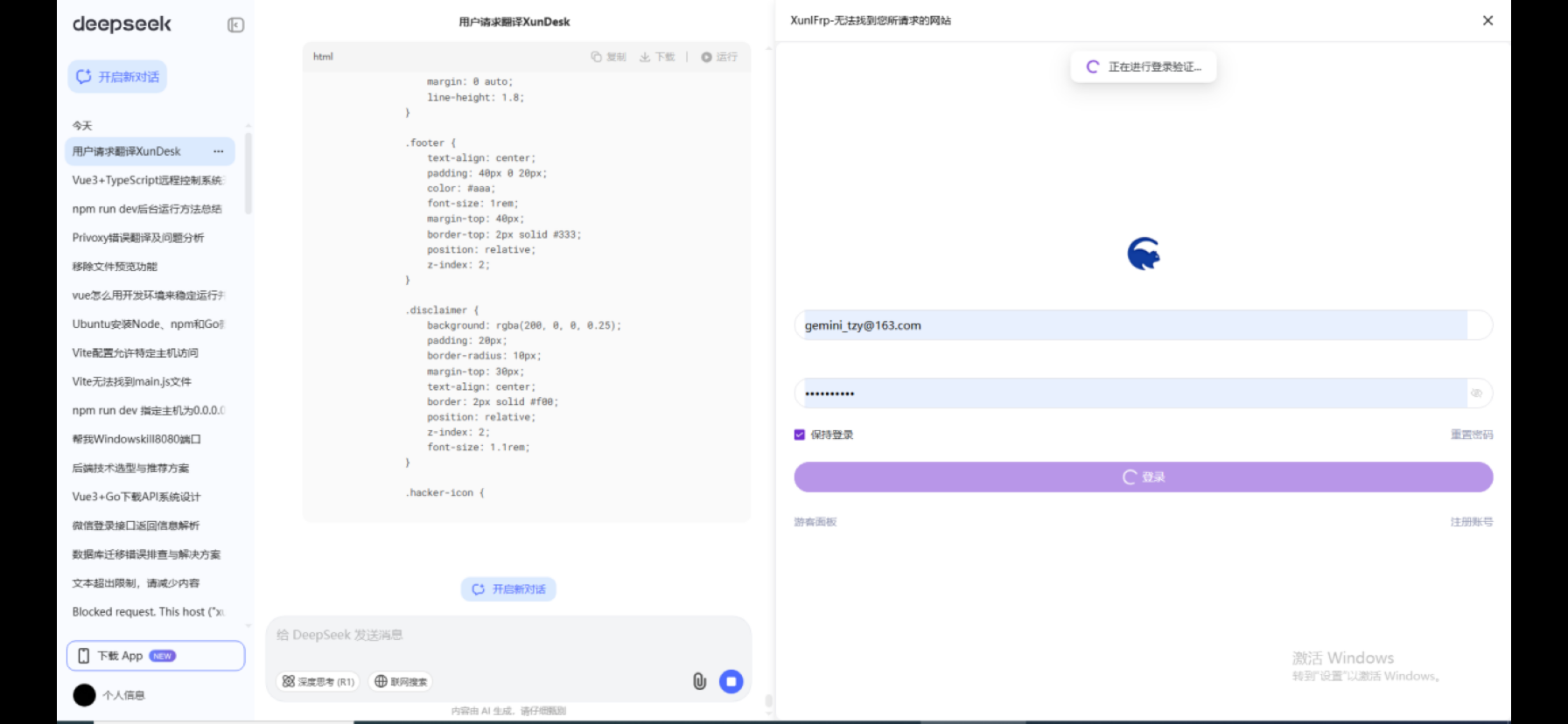Click the attachment paperclip icon
This screenshot has width=1568, height=724.
pos(699,681)
